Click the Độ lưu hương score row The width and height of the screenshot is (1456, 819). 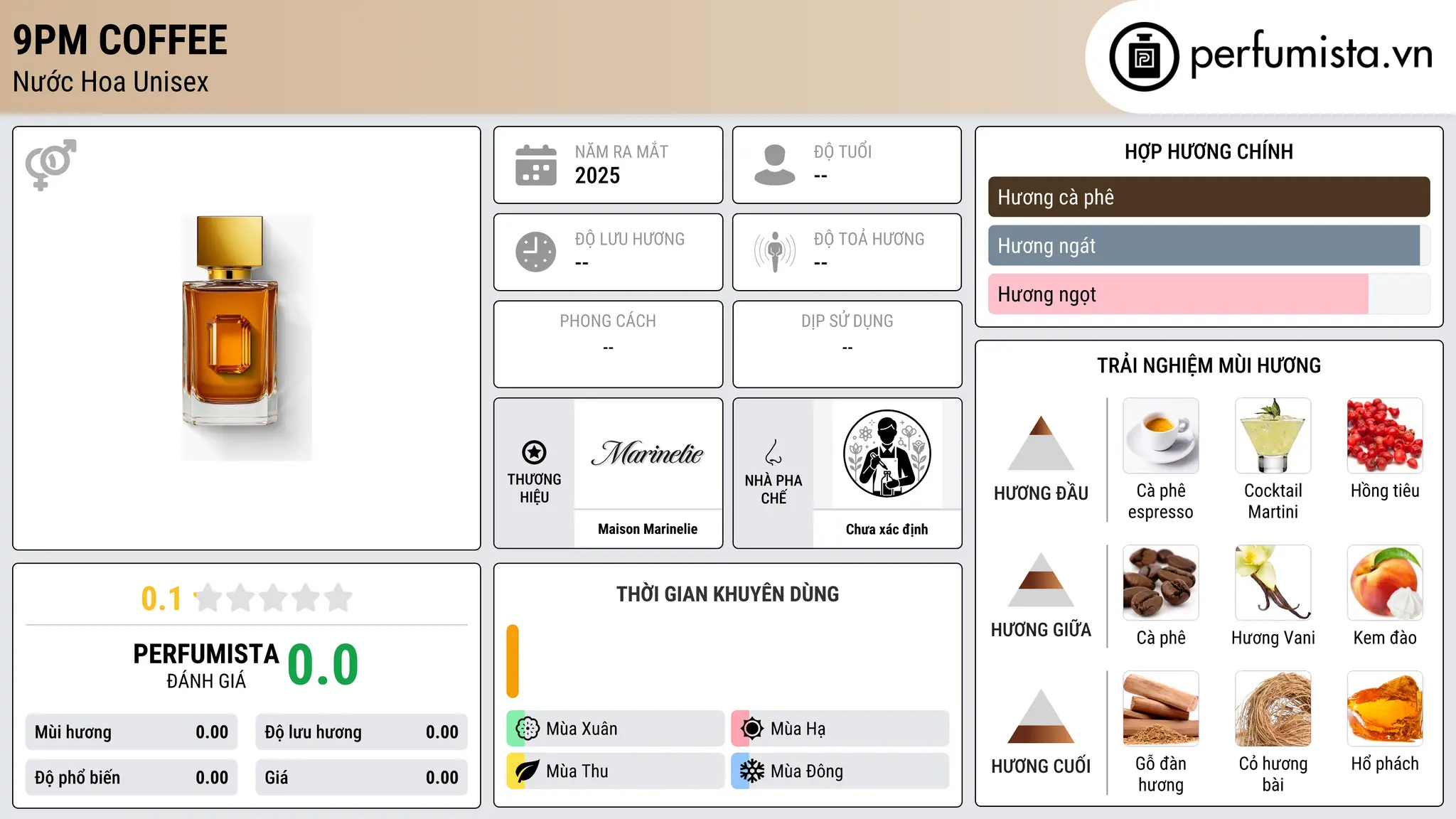point(361,732)
